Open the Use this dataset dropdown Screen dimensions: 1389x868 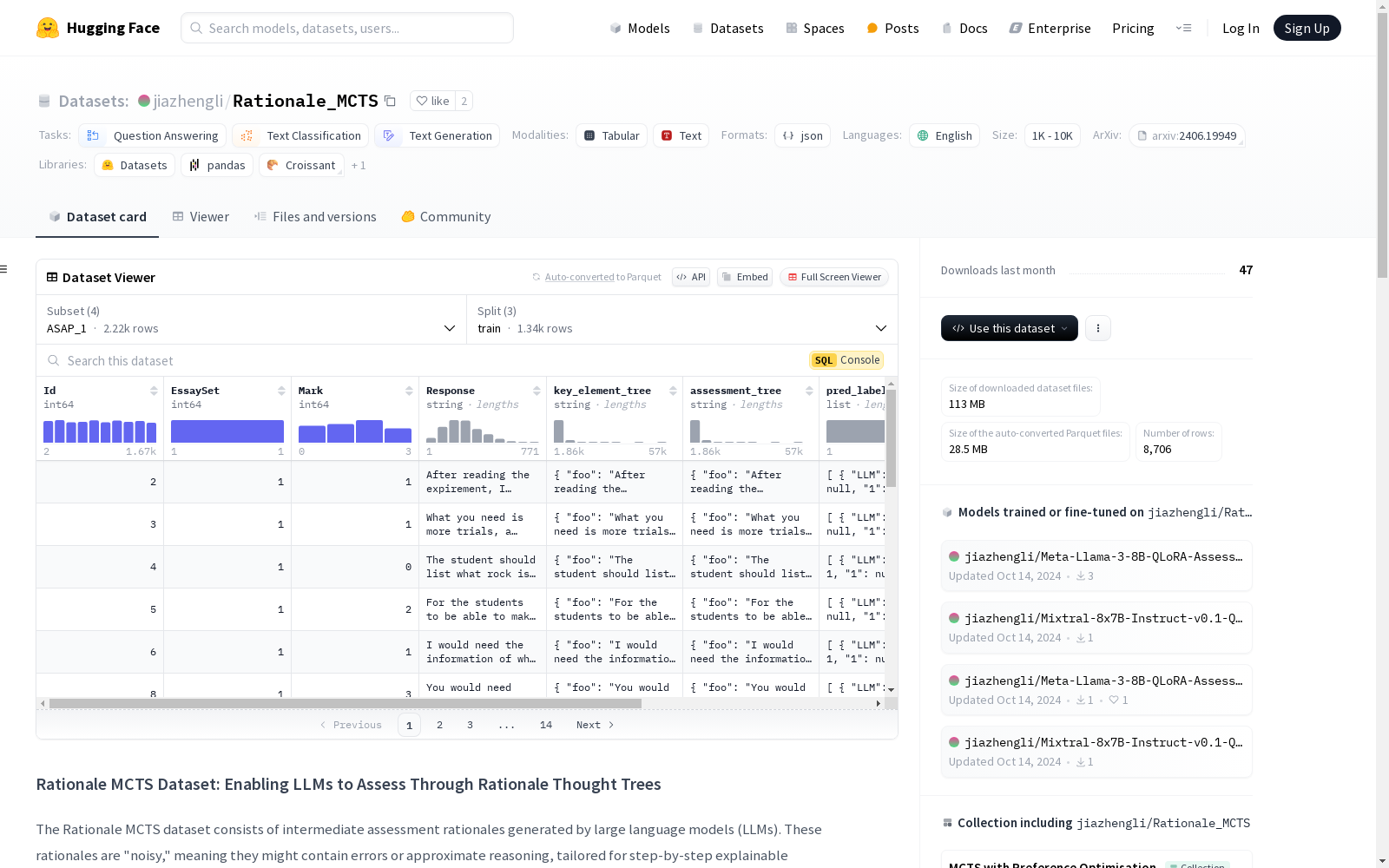pyautogui.click(x=1009, y=328)
